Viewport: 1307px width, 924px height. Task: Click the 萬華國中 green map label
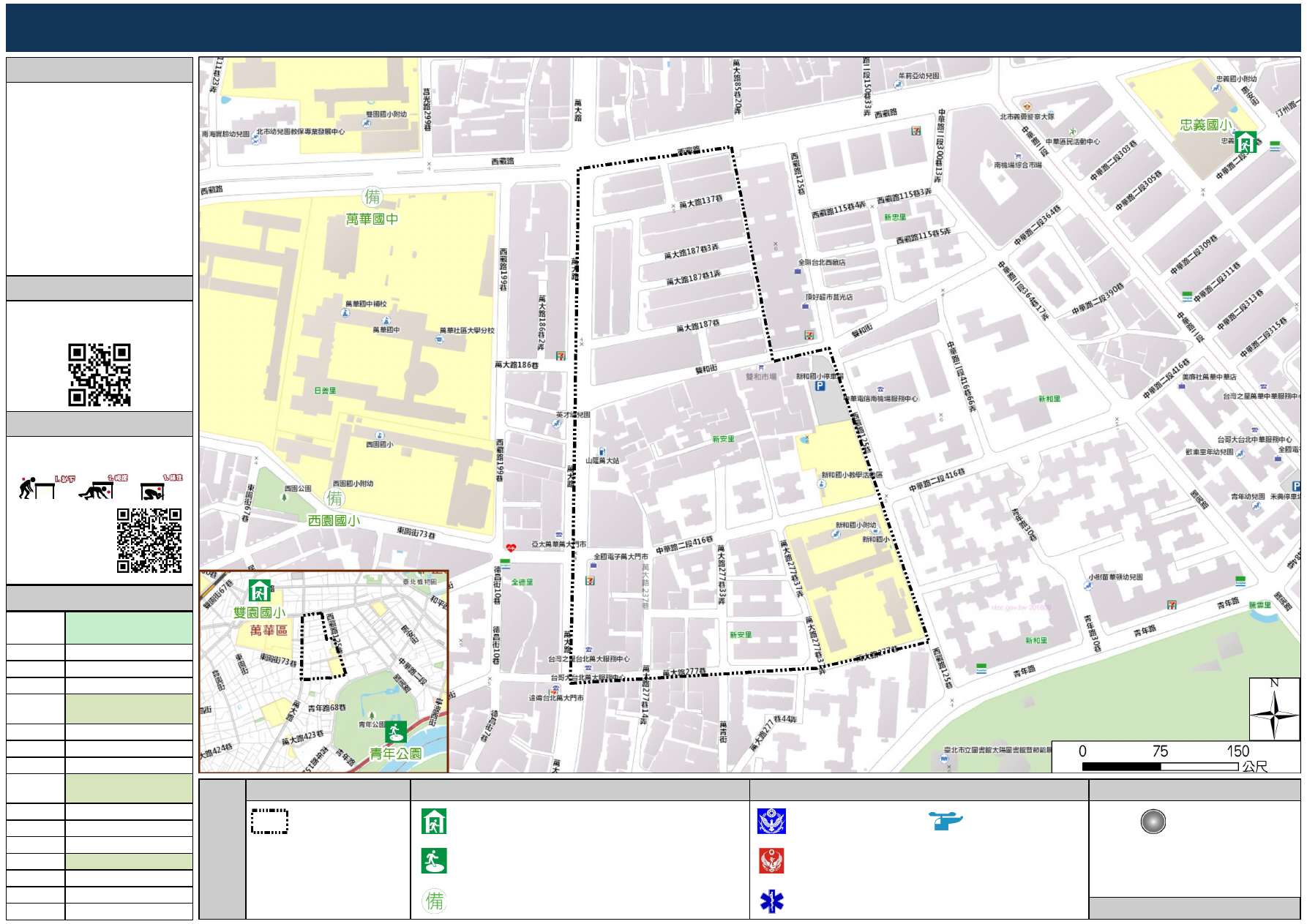pyautogui.click(x=372, y=219)
